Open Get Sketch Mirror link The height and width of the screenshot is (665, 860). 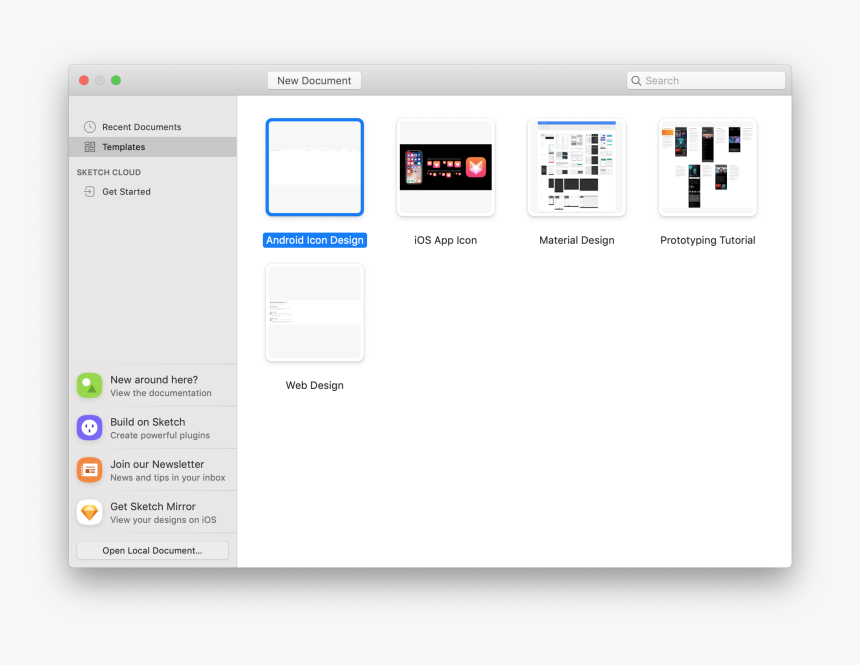pyautogui.click(x=152, y=506)
